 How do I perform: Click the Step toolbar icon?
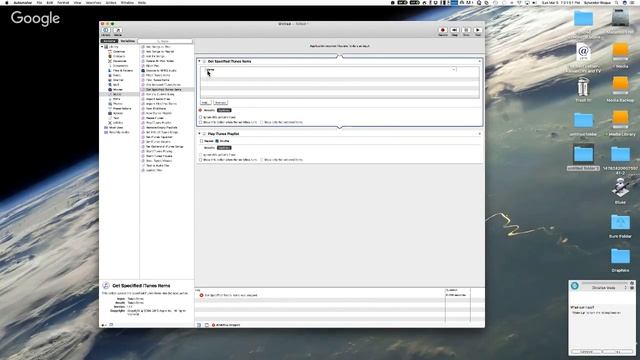pos(455,30)
